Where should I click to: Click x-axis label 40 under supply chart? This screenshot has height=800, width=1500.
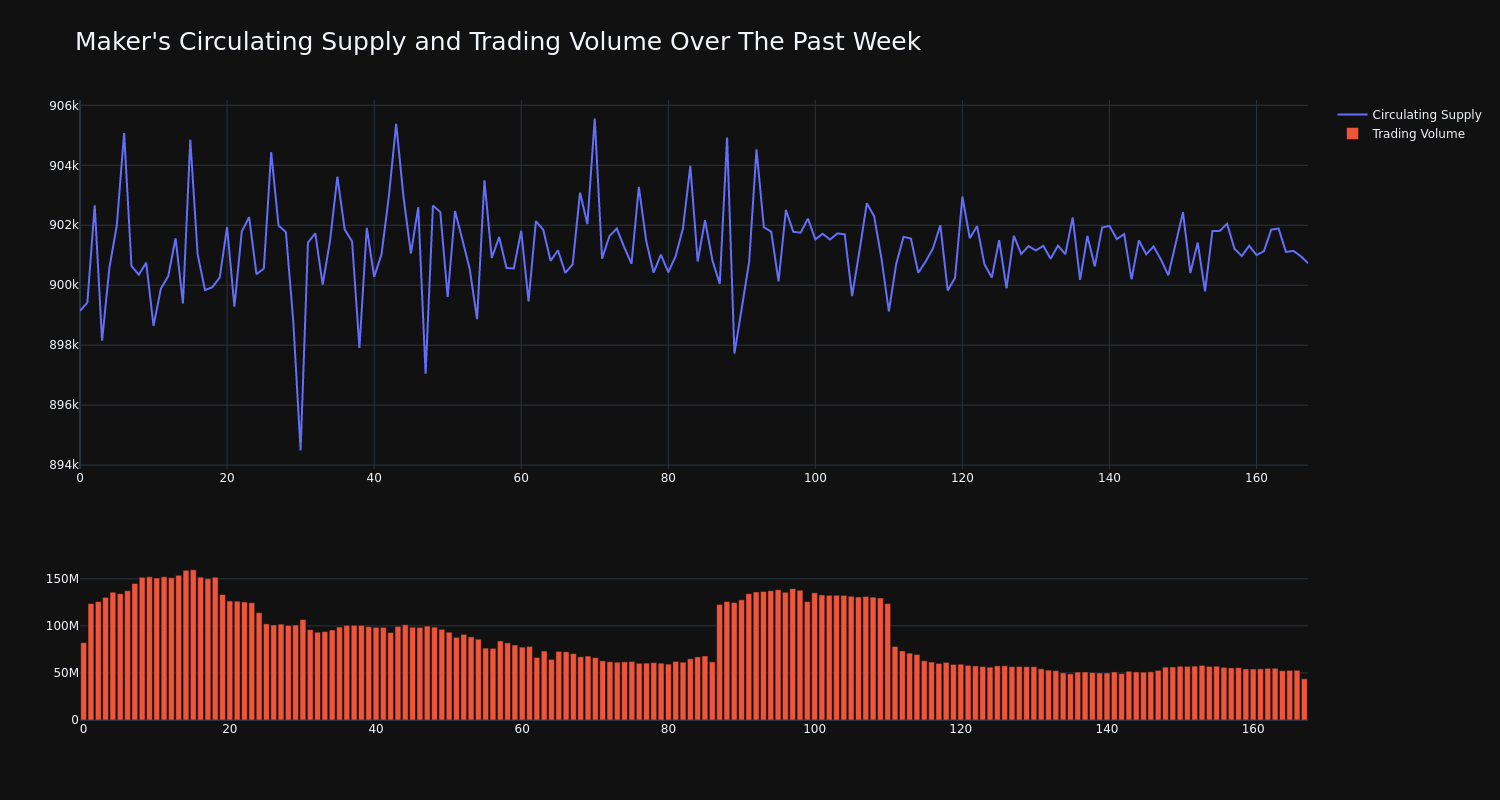click(374, 478)
